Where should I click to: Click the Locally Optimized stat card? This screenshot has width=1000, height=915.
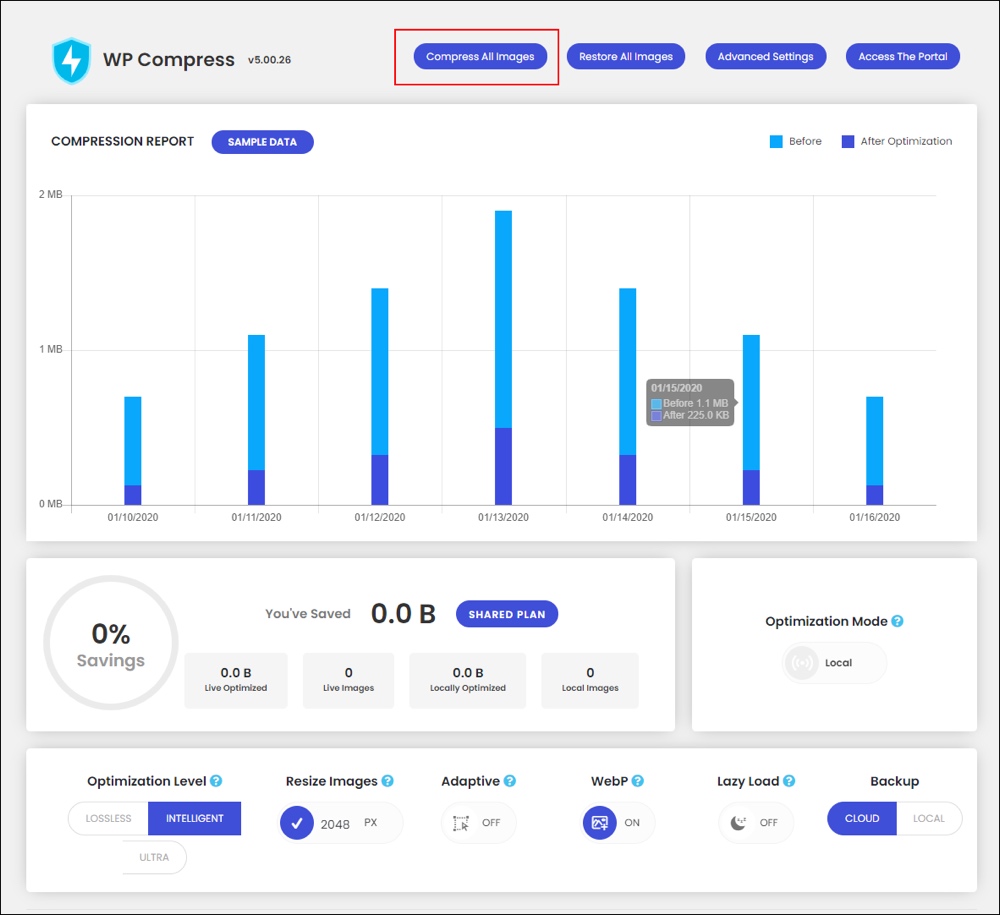pos(467,680)
